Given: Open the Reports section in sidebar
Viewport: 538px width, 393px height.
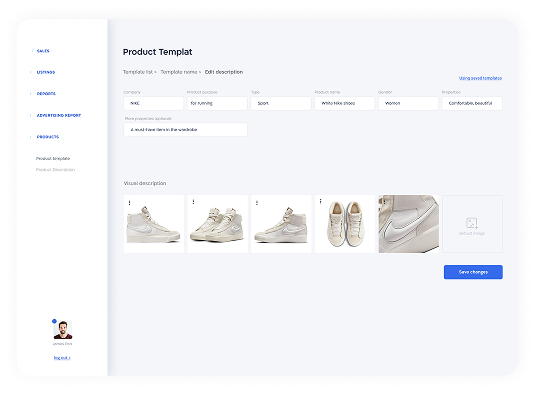Looking at the screenshot, I should pos(46,93).
